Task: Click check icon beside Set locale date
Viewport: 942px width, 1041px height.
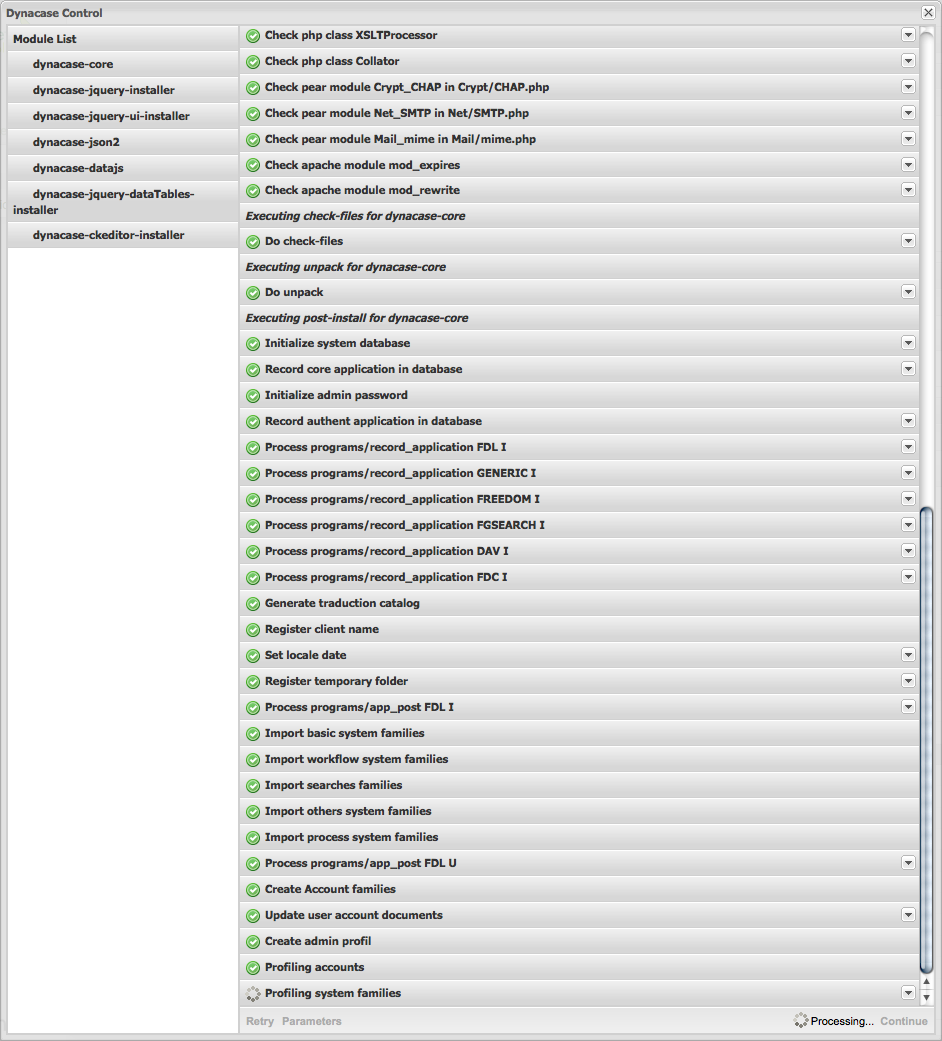Action: pos(253,656)
